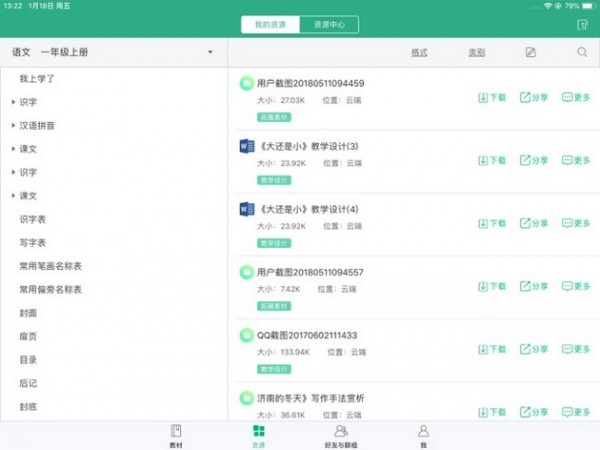The image size is (600, 450).
Task: Click image icon of 济南的冬天 resource
Action: (247, 398)
